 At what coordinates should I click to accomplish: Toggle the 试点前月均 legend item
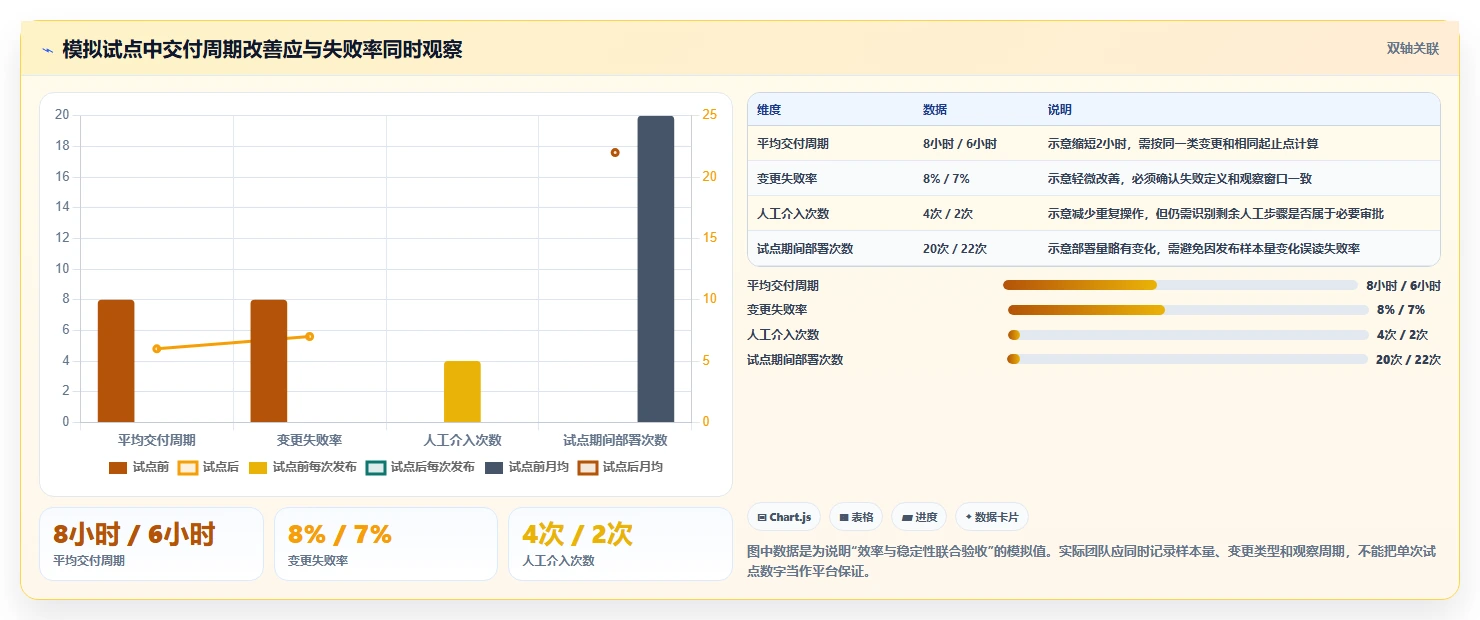526,467
